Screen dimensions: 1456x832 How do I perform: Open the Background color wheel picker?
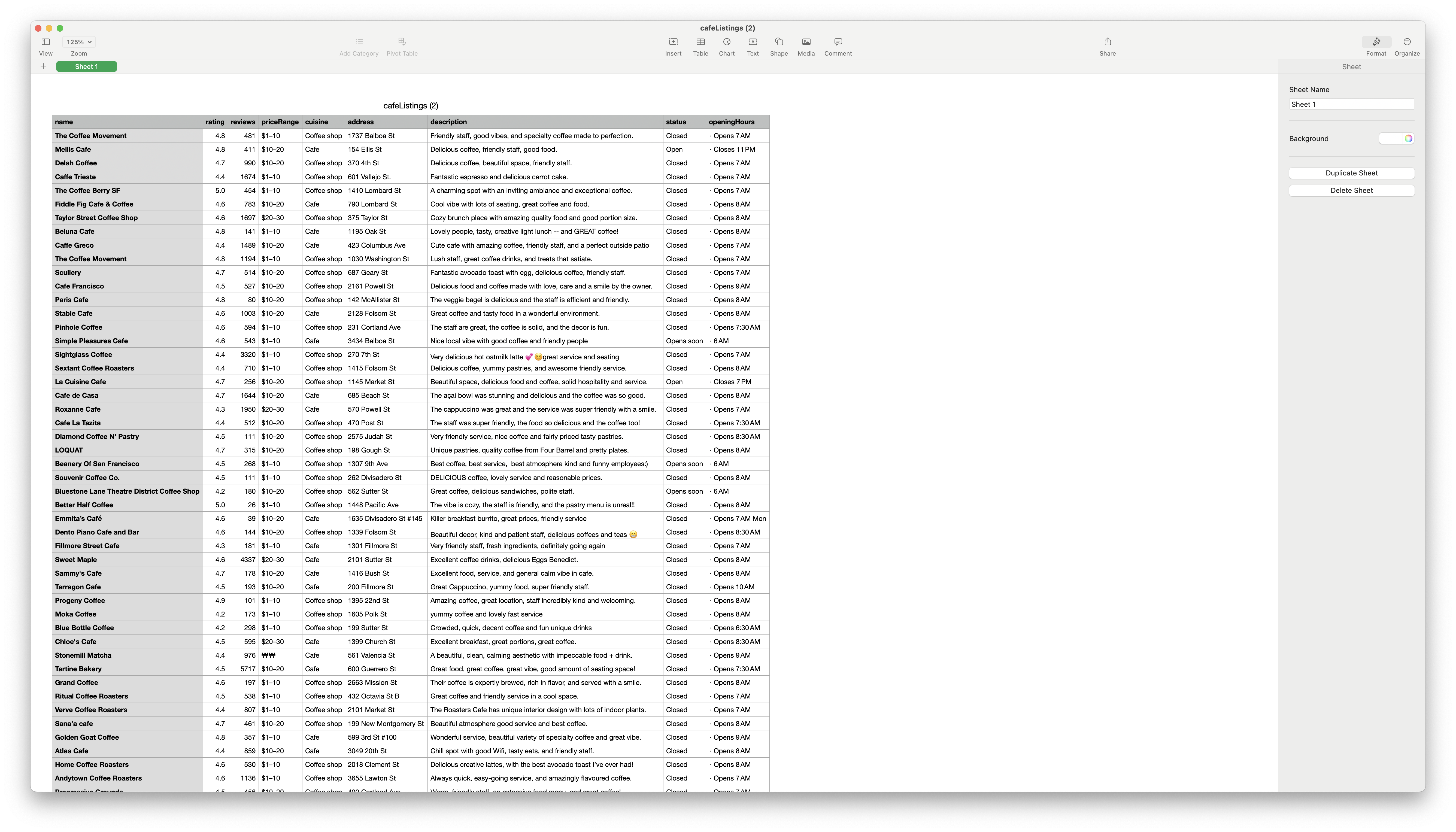1408,138
